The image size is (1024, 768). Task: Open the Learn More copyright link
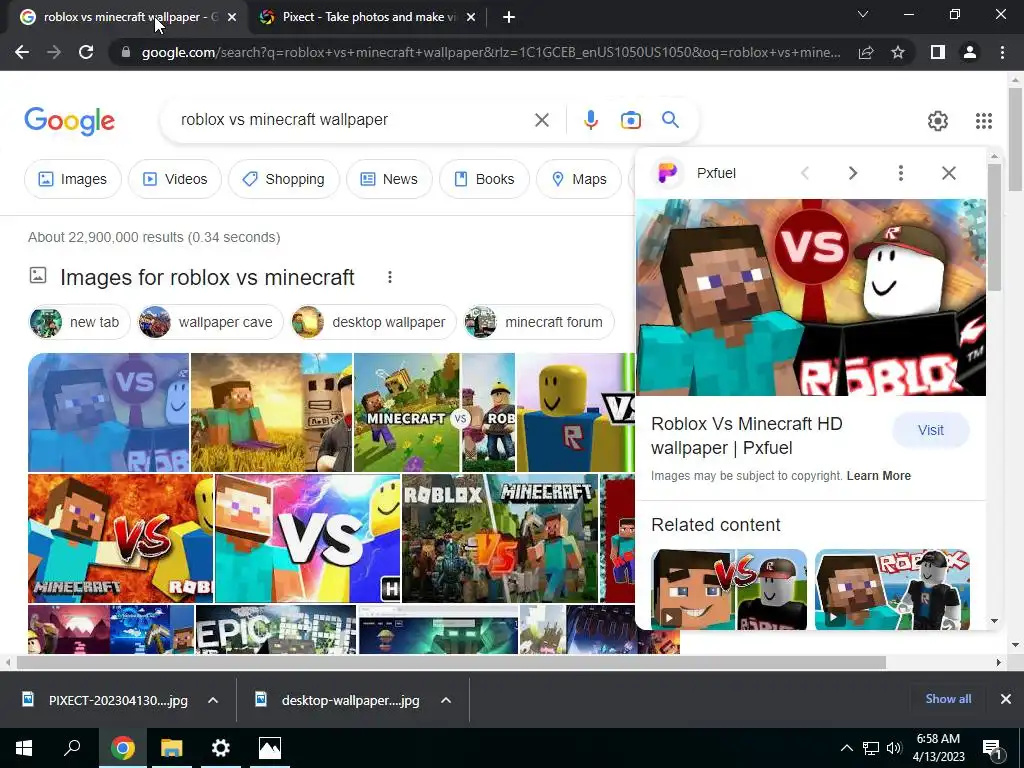click(878, 476)
